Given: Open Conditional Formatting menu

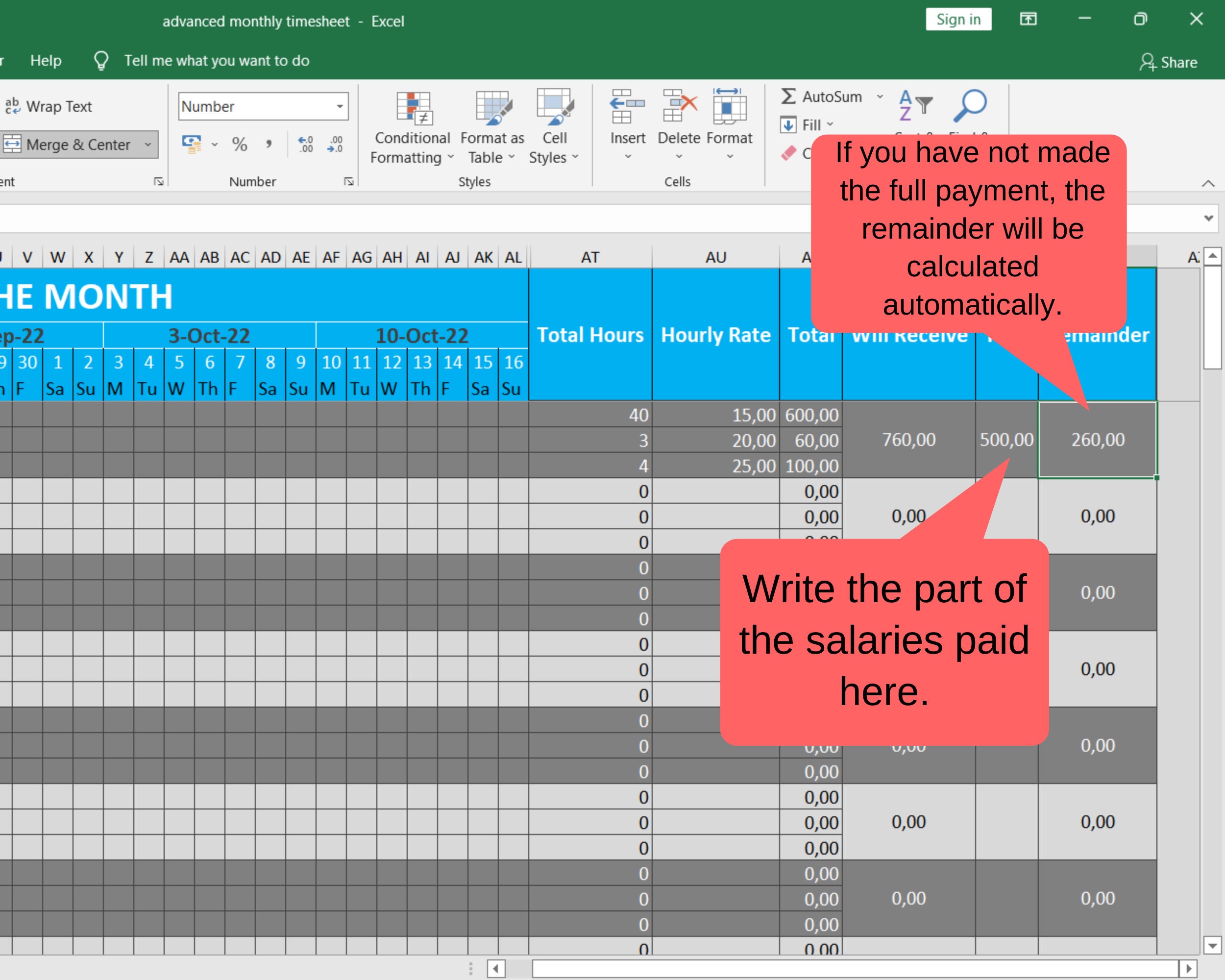Looking at the screenshot, I should (413, 127).
